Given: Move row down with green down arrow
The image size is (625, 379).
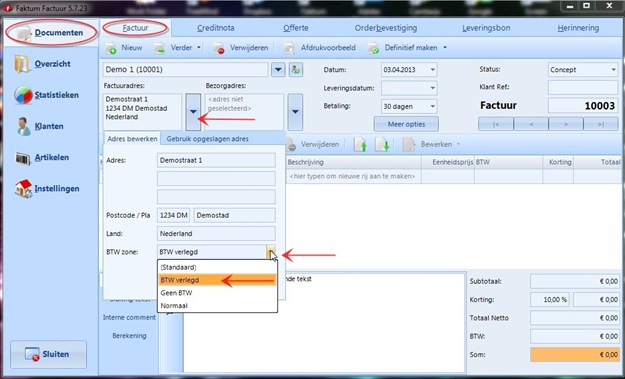Looking at the screenshot, I should coord(382,144).
